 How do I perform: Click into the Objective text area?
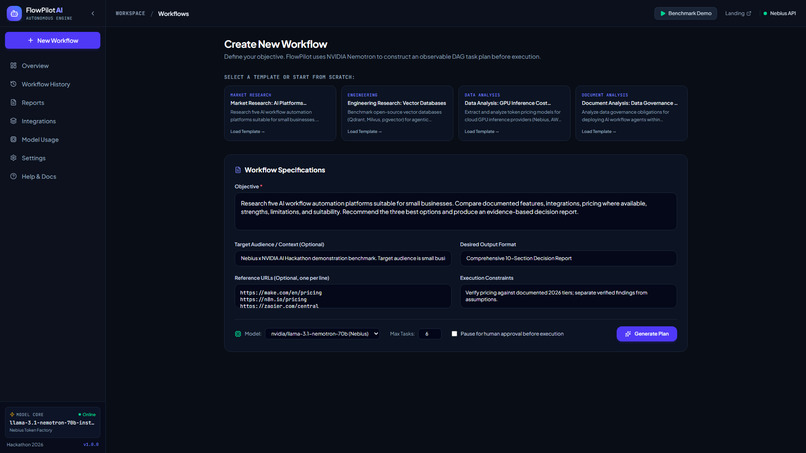click(x=455, y=211)
